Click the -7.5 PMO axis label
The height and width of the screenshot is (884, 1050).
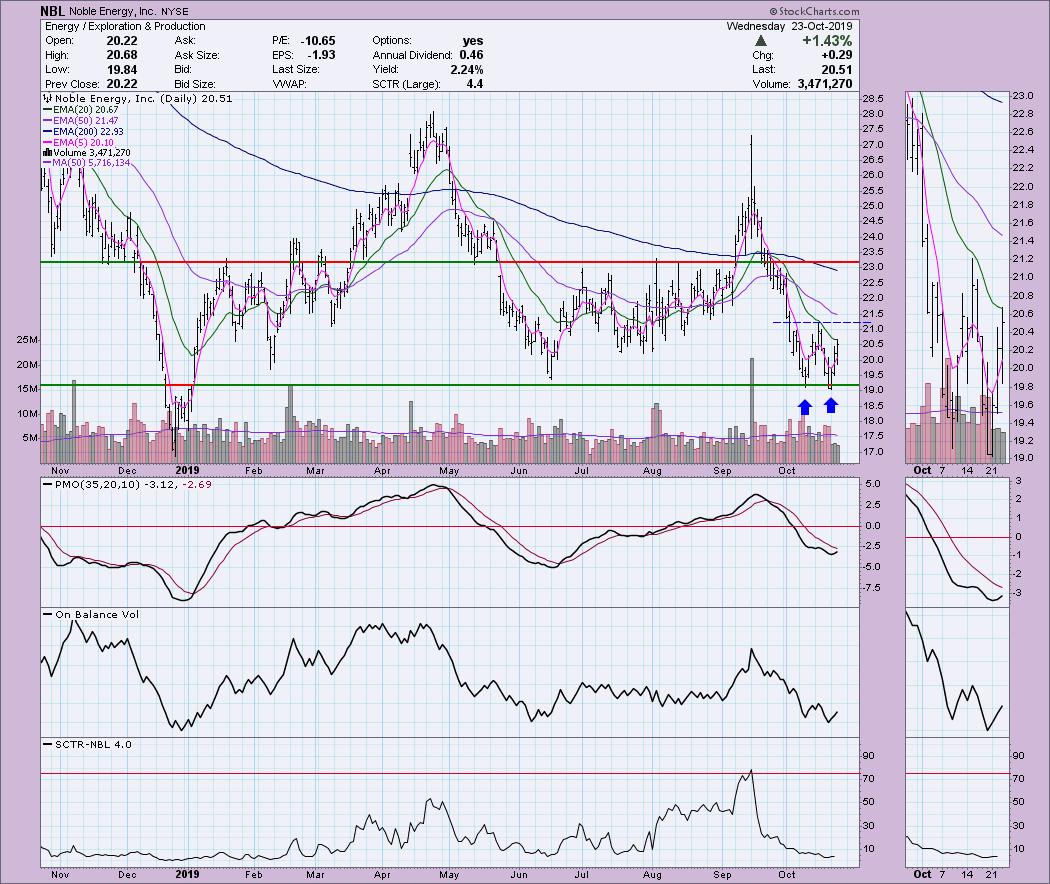tap(873, 587)
